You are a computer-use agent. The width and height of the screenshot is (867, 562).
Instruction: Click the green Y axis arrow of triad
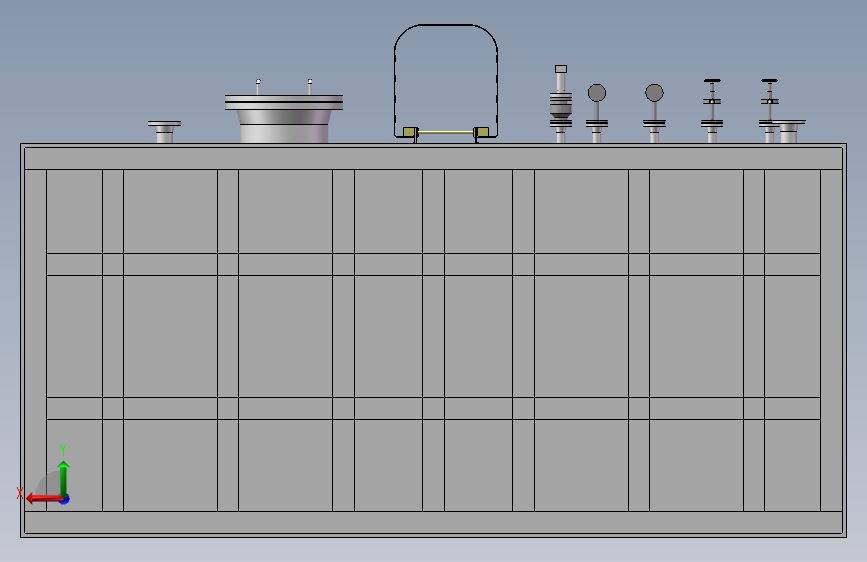64,479
